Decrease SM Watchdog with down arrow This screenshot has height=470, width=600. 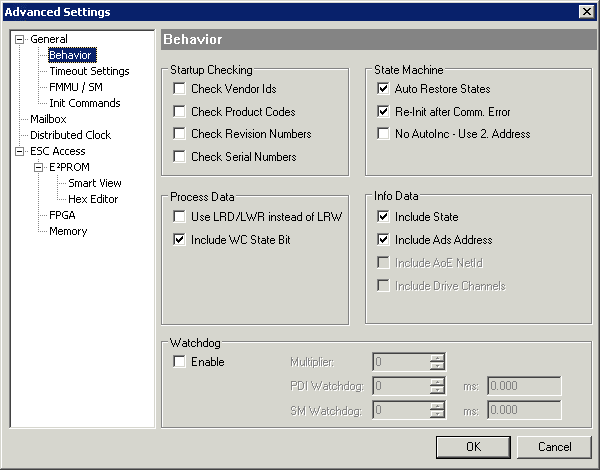coord(437,414)
